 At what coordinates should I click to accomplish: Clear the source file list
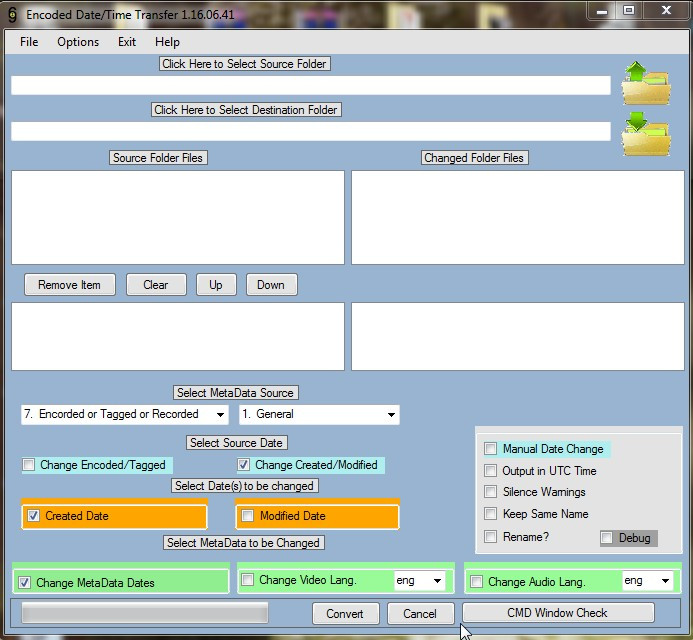click(156, 285)
